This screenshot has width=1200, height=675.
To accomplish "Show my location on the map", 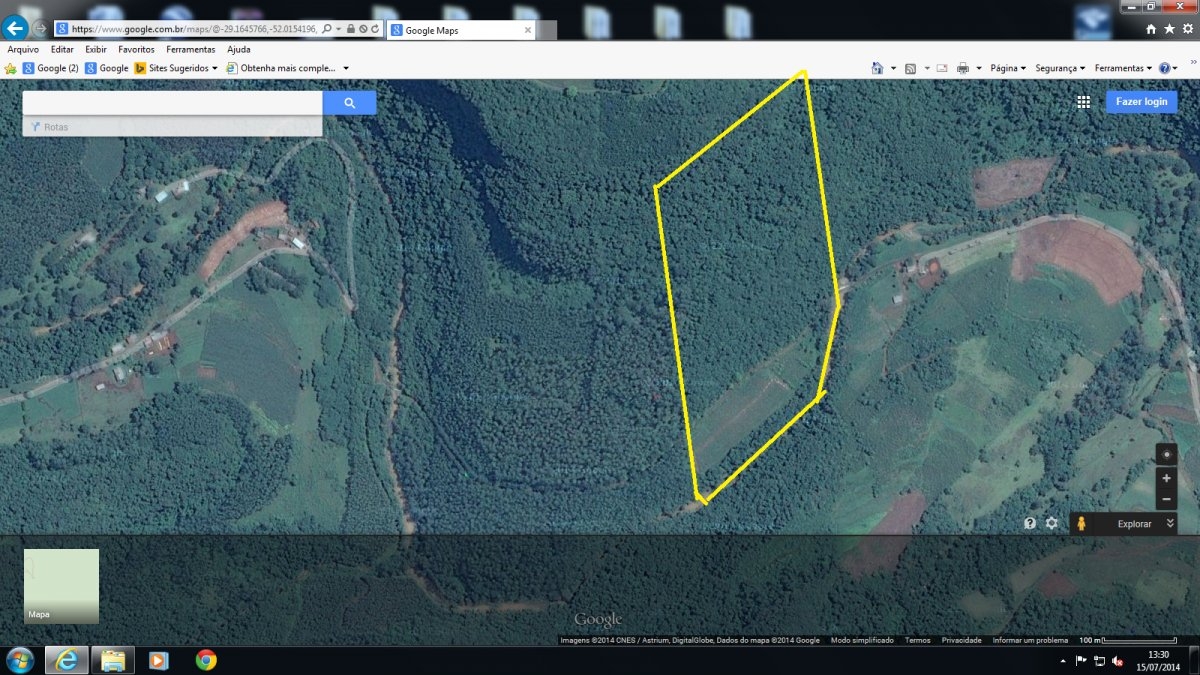I will click(1166, 455).
